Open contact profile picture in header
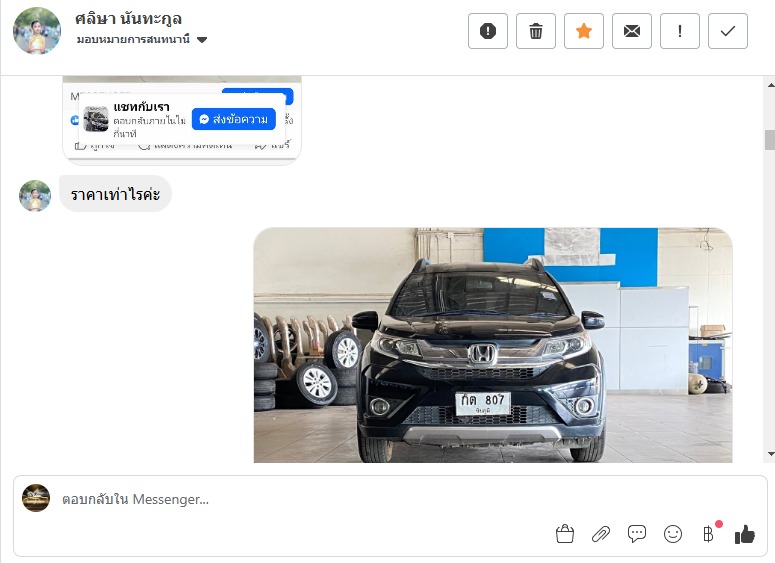The height and width of the screenshot is (563, 775). (37, 31)
